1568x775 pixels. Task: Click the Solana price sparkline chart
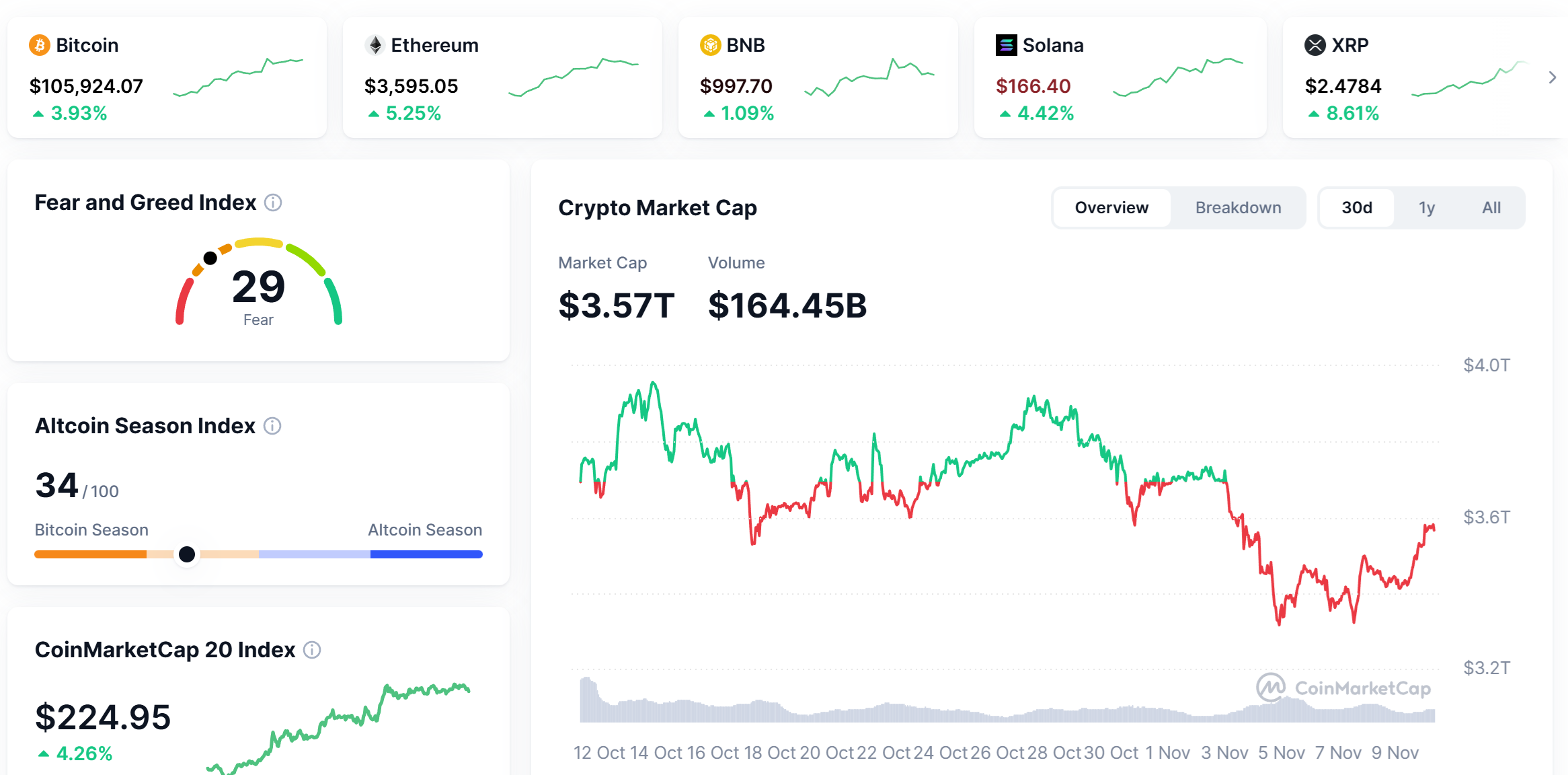pyautogui.click(x=1178, y=77)
